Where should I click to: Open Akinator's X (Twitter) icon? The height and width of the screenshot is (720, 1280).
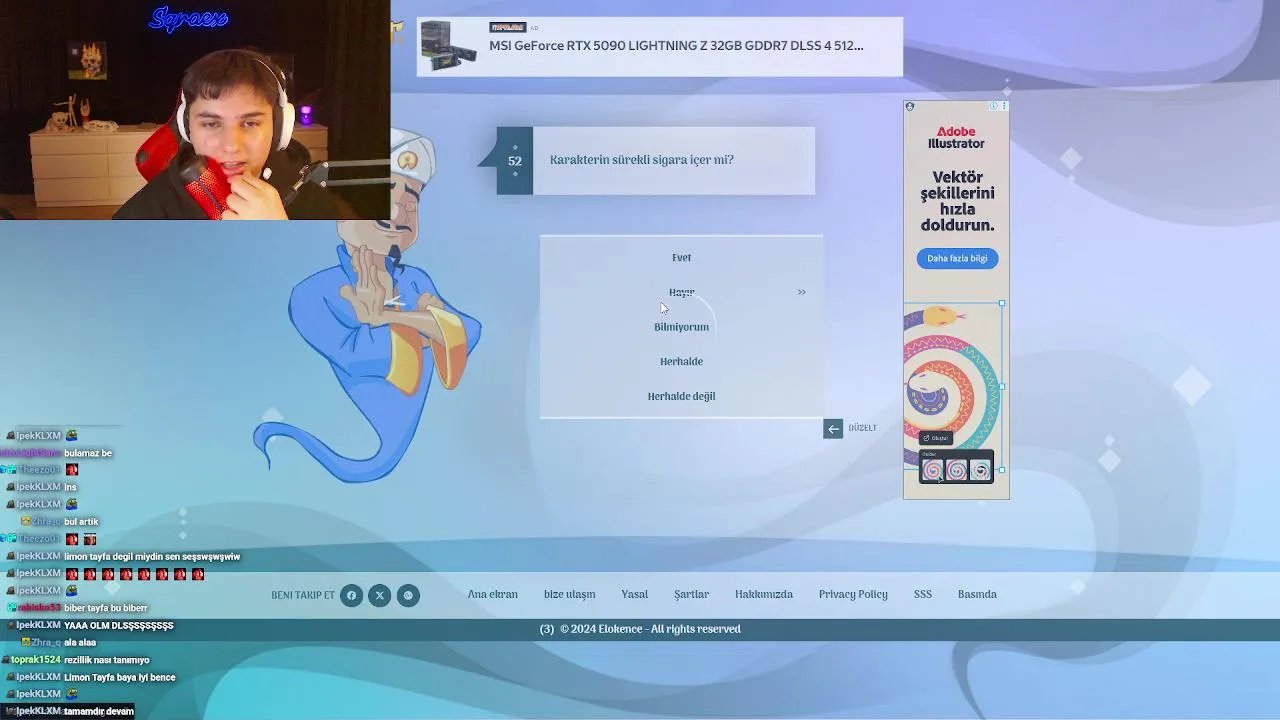[379, 595]
